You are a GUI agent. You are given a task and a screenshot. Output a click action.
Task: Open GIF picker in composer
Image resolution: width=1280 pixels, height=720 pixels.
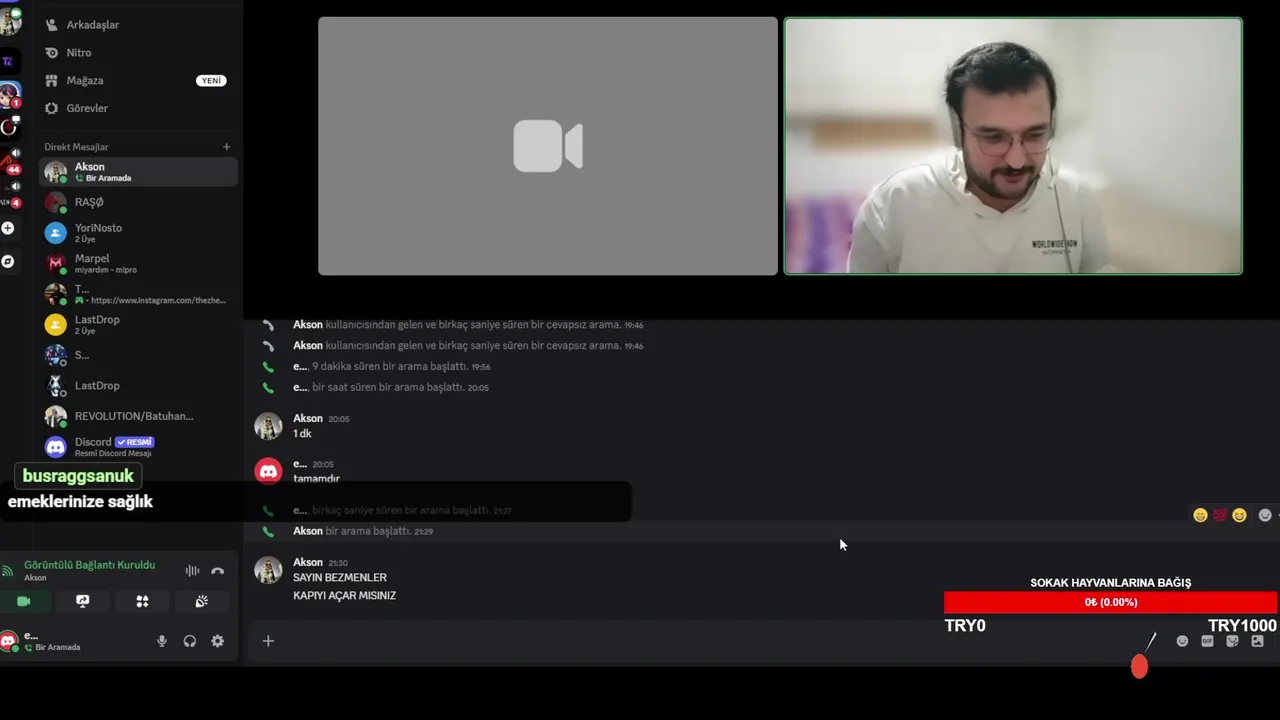[x=1207, y=641]
